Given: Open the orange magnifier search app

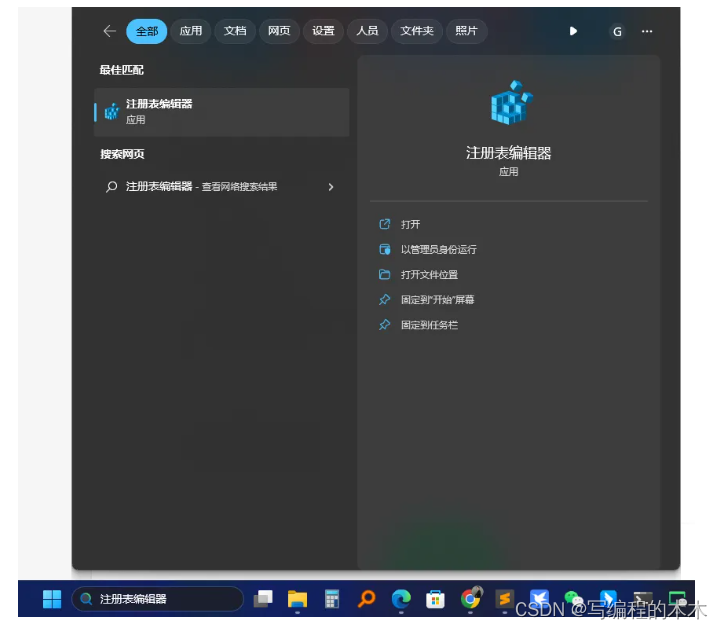Looking at the screenshot, I should tap(367, 599).
